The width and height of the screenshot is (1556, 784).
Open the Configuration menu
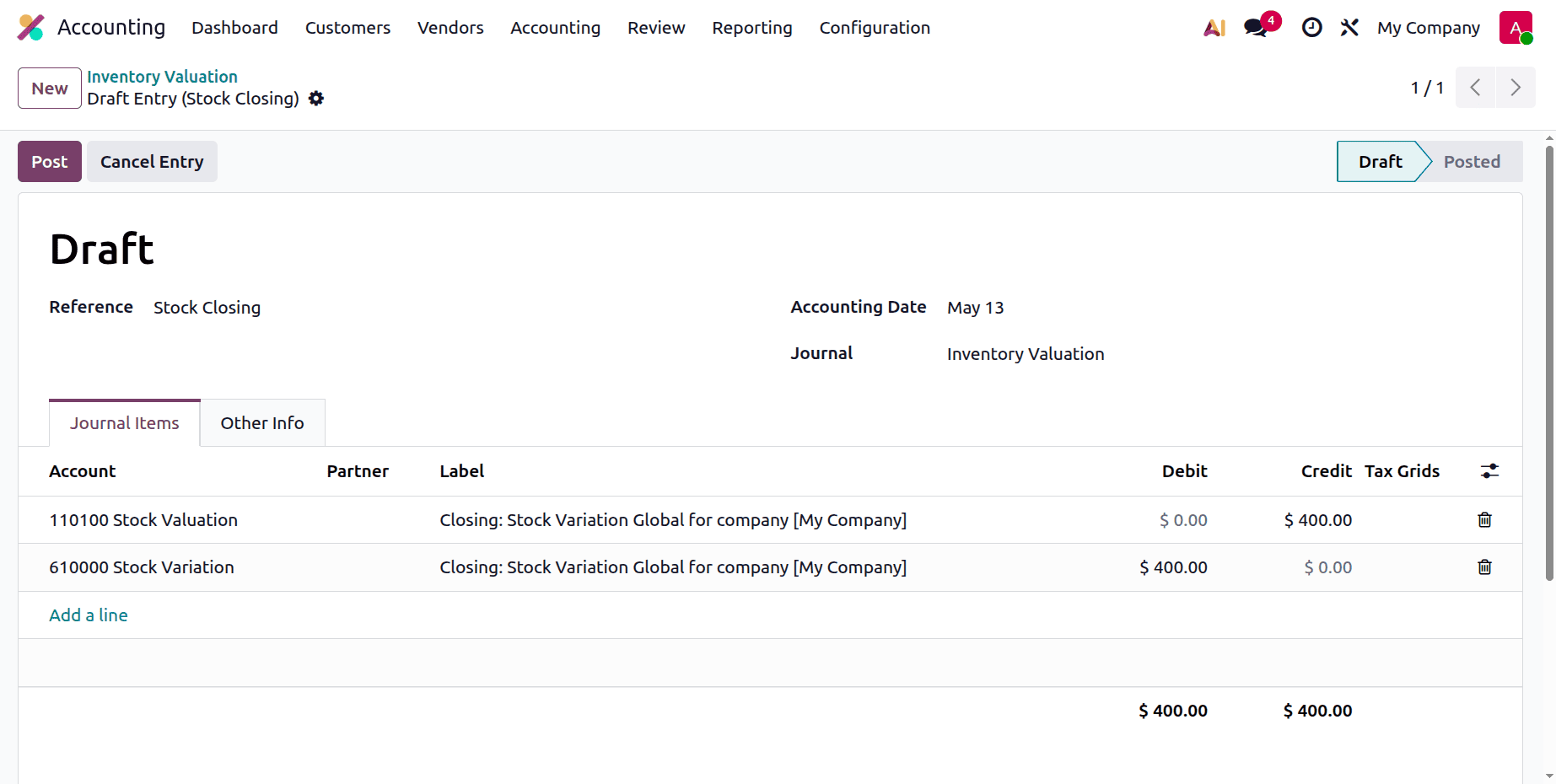pos(875,28)
